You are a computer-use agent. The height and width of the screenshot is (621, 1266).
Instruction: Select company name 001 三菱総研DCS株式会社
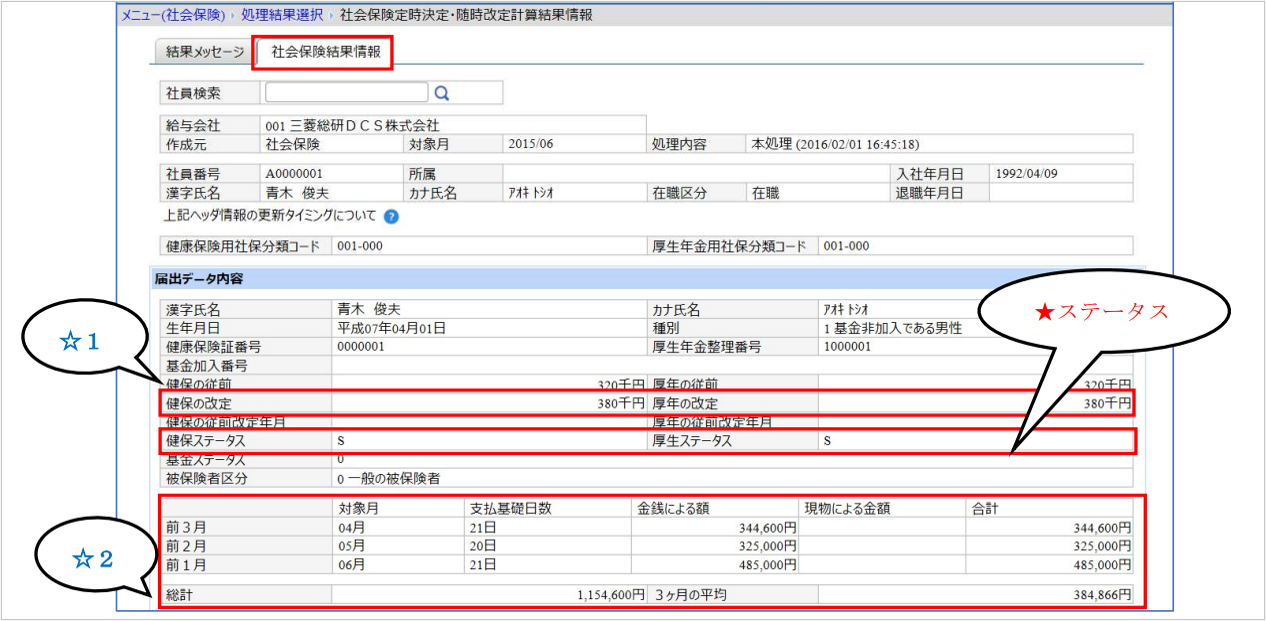[353, 126]
